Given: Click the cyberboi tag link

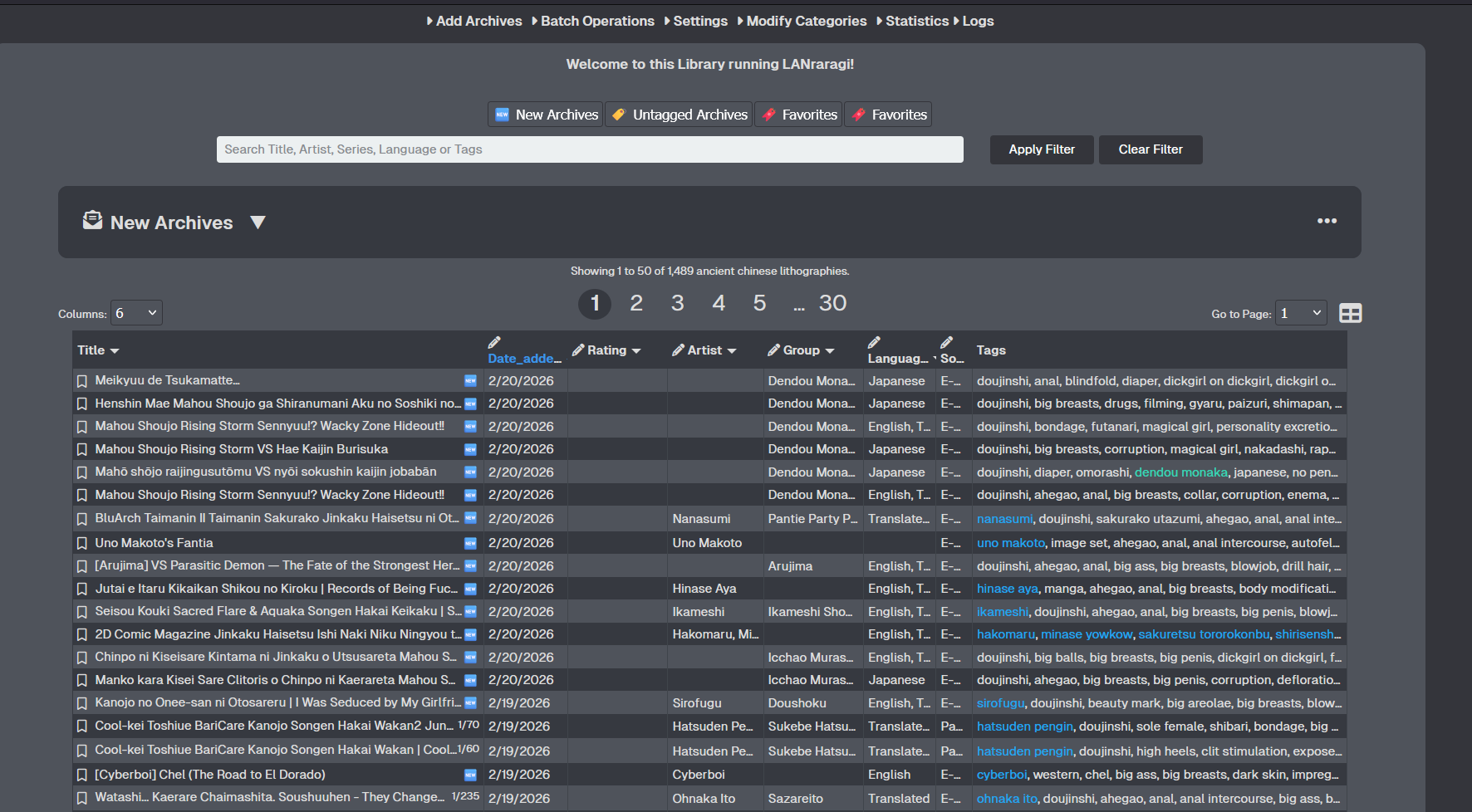Looking at the screenshot, I should tap(1002, 775).
